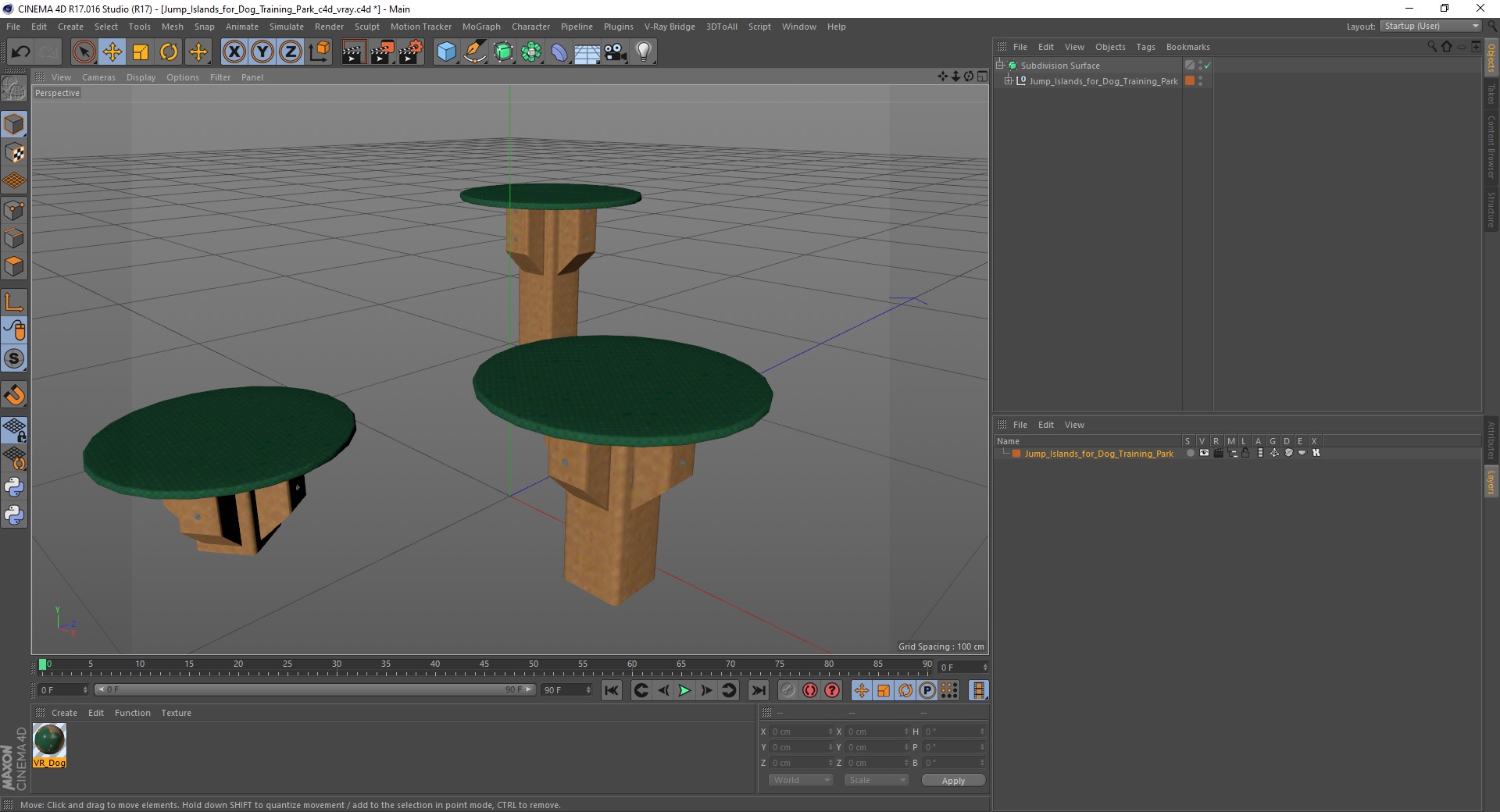1500x812 pixels.
Task: Open material manager Create menu
Action: click(64, 713)
